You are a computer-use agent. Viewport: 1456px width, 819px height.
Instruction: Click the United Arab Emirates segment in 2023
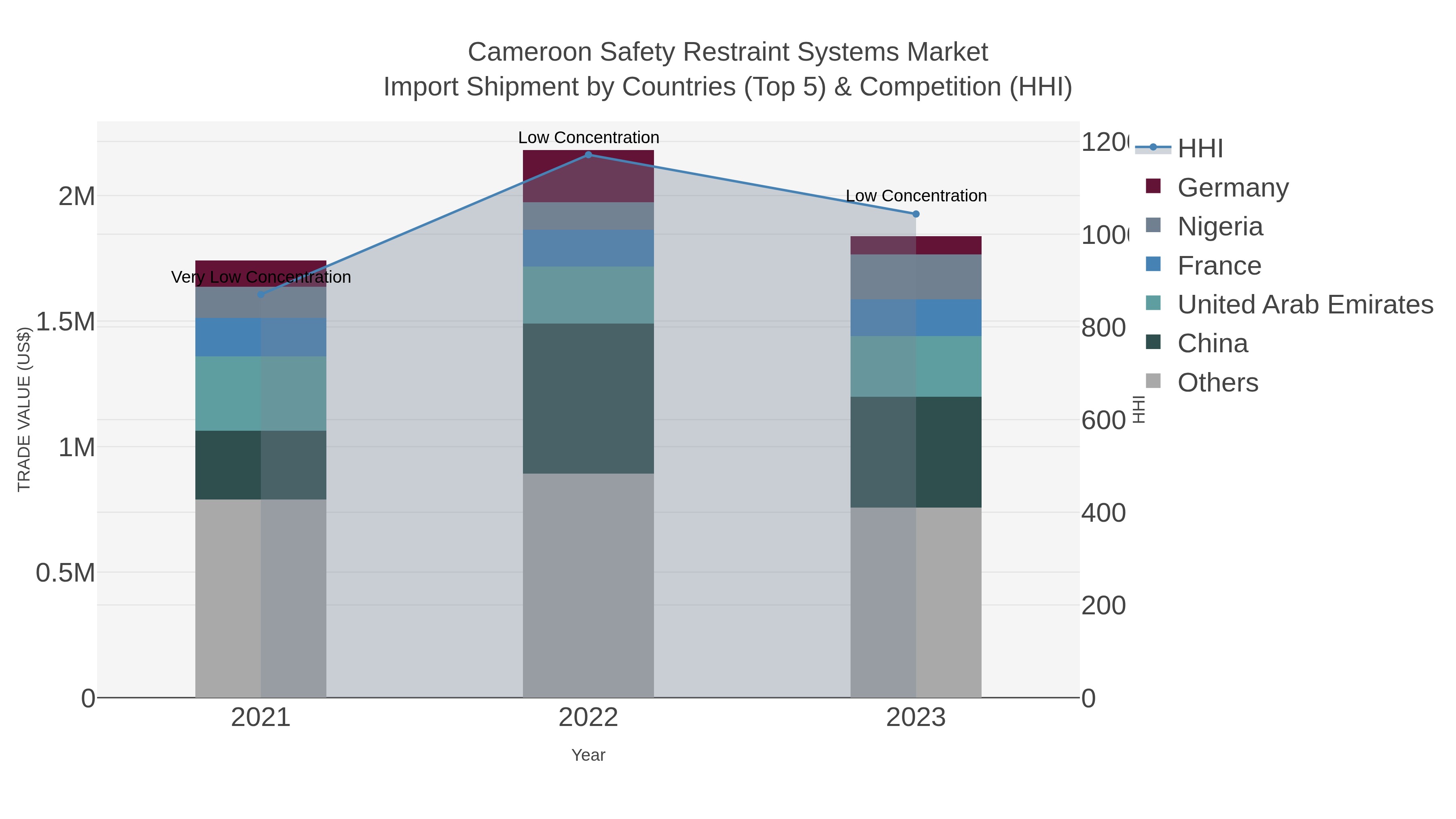[916, 366]
